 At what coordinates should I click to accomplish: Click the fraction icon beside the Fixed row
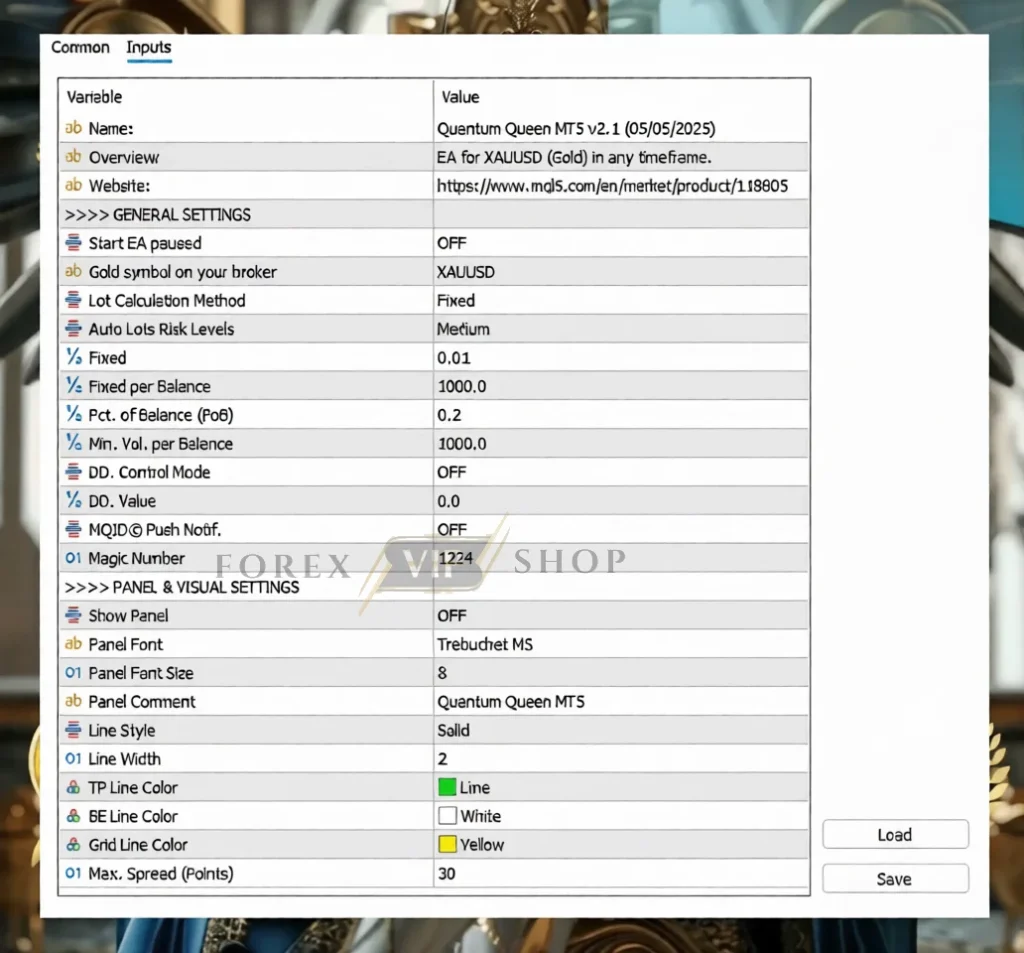73,357
